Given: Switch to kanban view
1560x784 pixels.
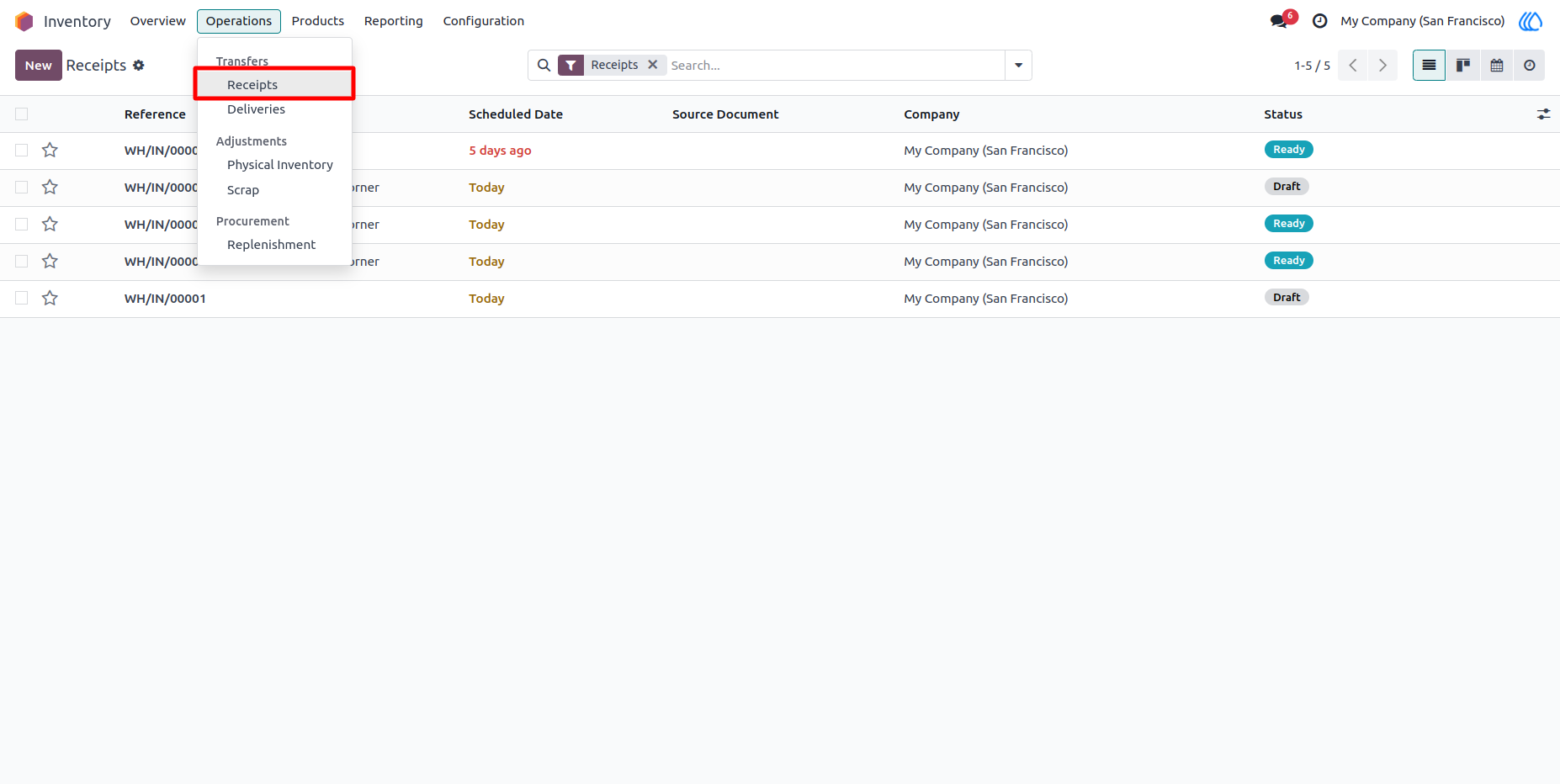Looking at the screenshot, I should 1463,66.
